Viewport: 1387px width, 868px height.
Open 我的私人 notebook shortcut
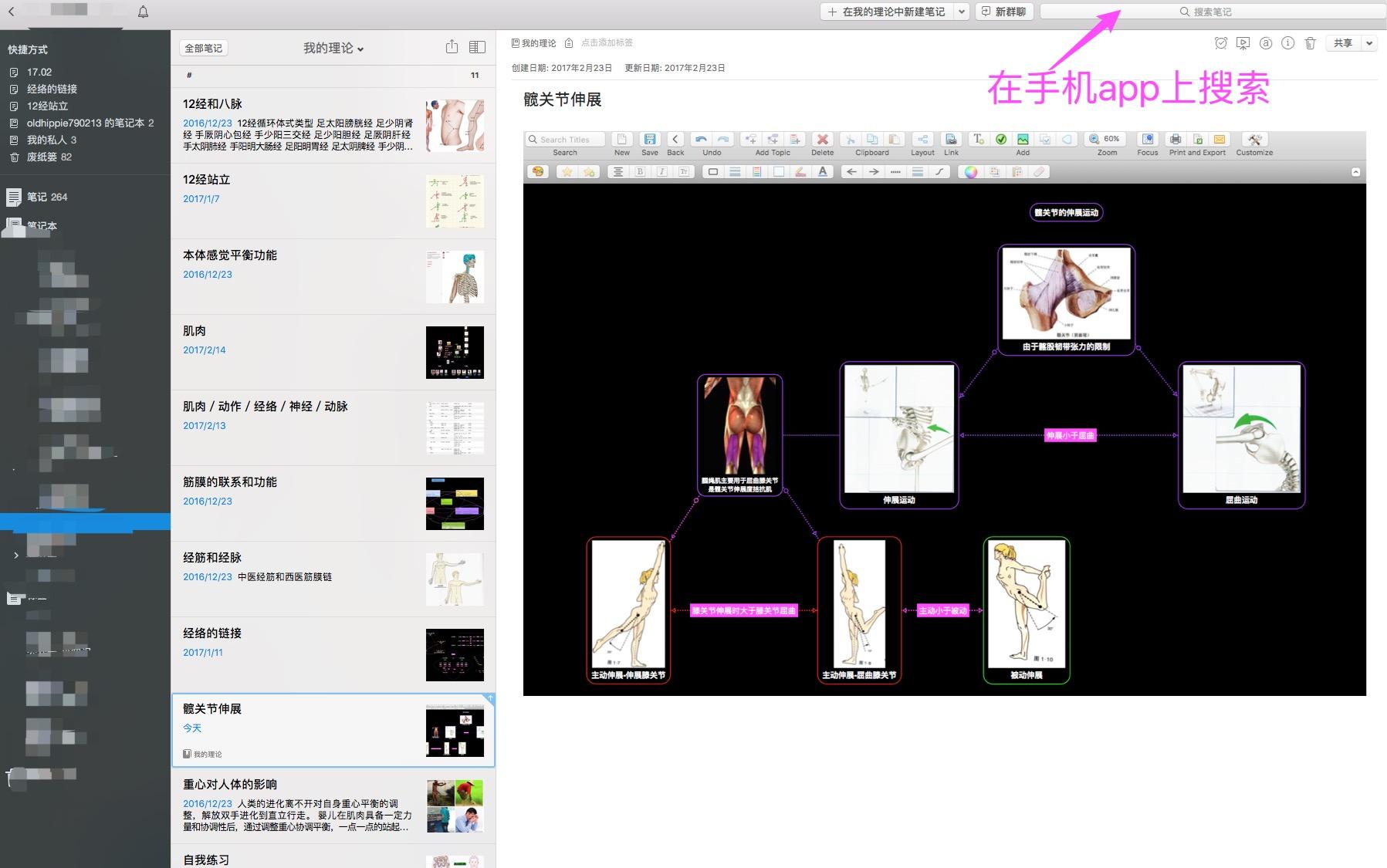point(52,140)
